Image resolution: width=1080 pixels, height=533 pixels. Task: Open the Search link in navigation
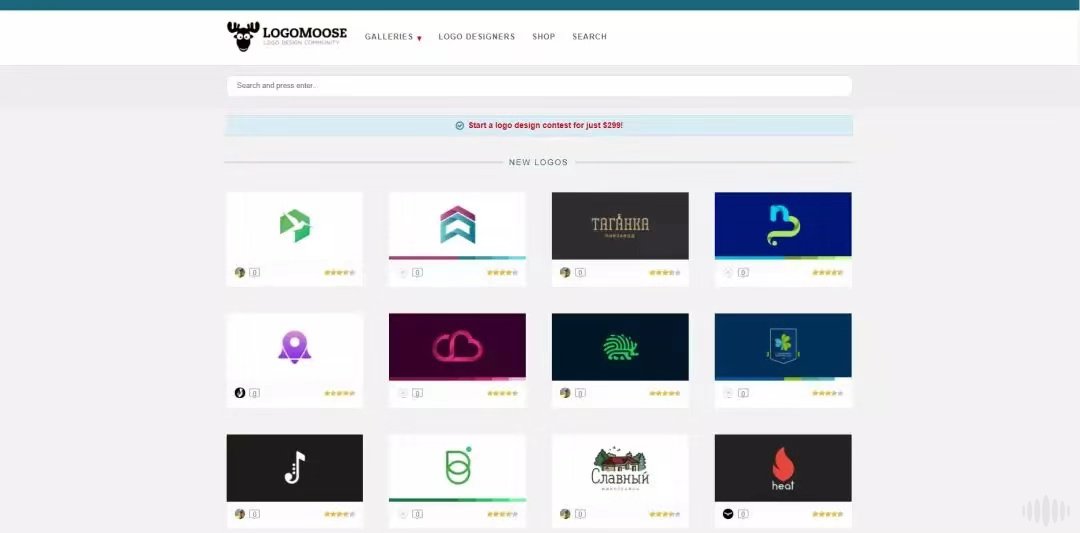[x=590, y=36]
